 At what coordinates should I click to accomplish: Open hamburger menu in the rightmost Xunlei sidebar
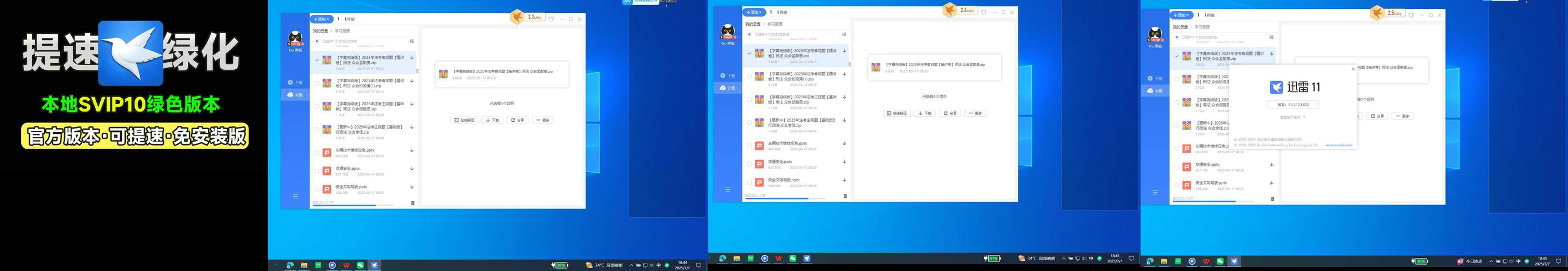(1155, 193)
